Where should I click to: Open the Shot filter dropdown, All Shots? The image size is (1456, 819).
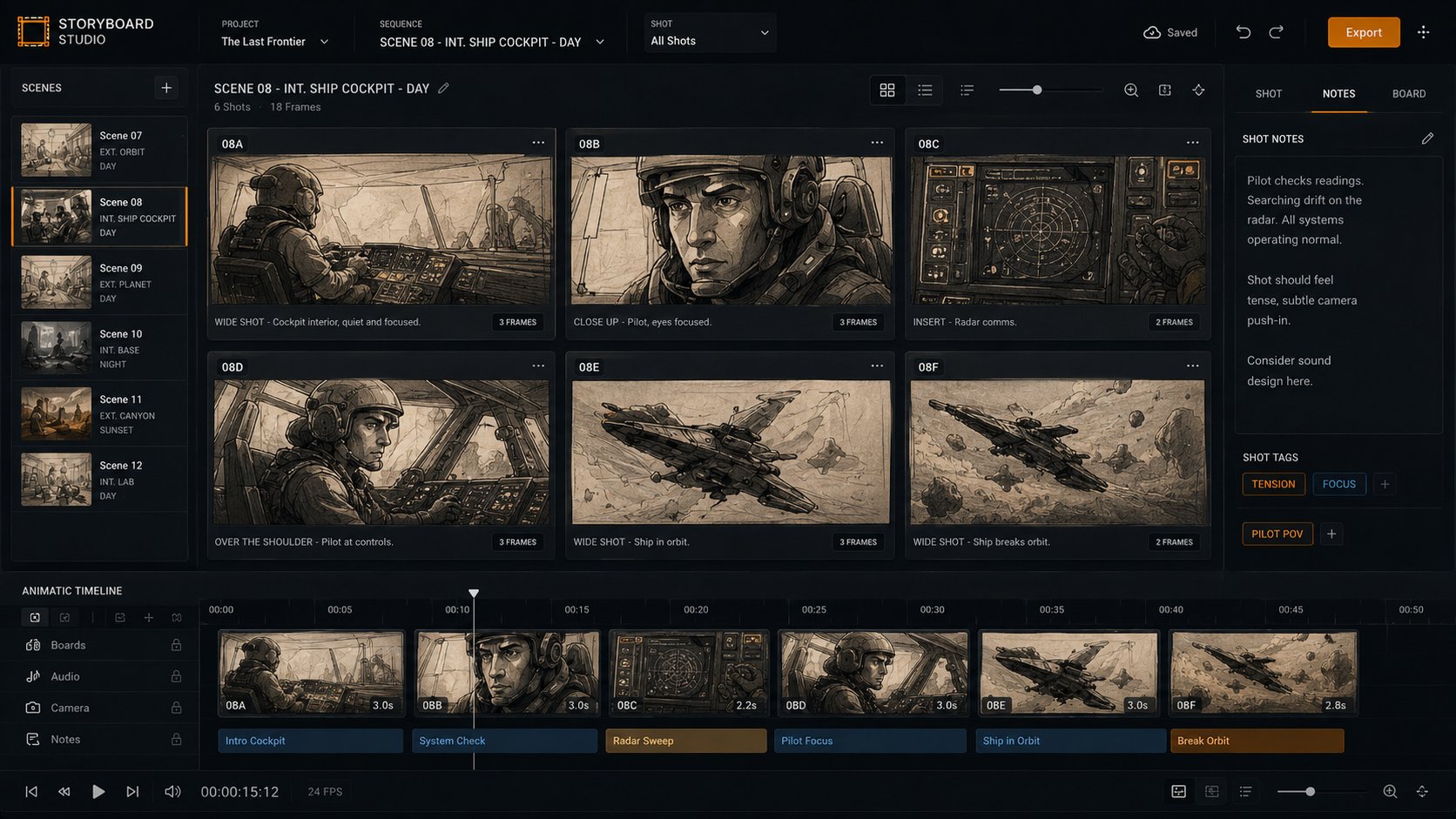pos(710,33)
